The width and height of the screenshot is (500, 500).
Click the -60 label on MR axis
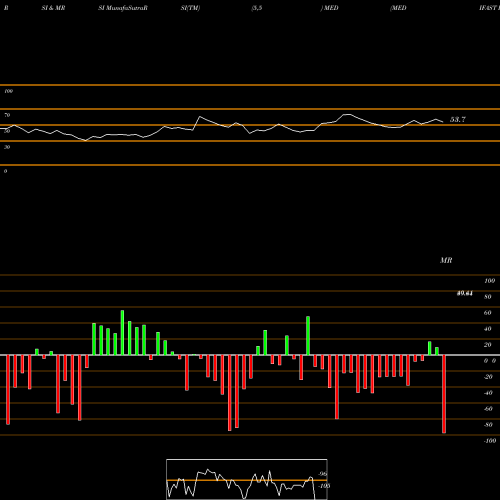pyautogui.click(x=488, y=409)
